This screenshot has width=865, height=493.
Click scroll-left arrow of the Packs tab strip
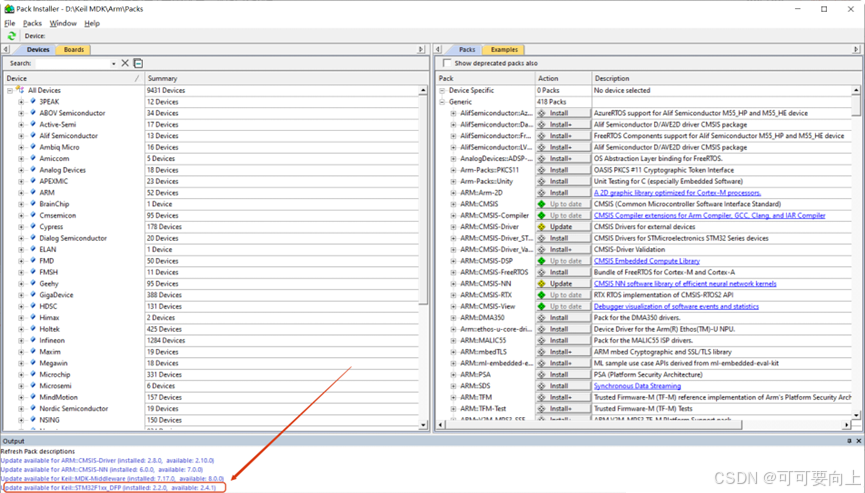[439, 49]
